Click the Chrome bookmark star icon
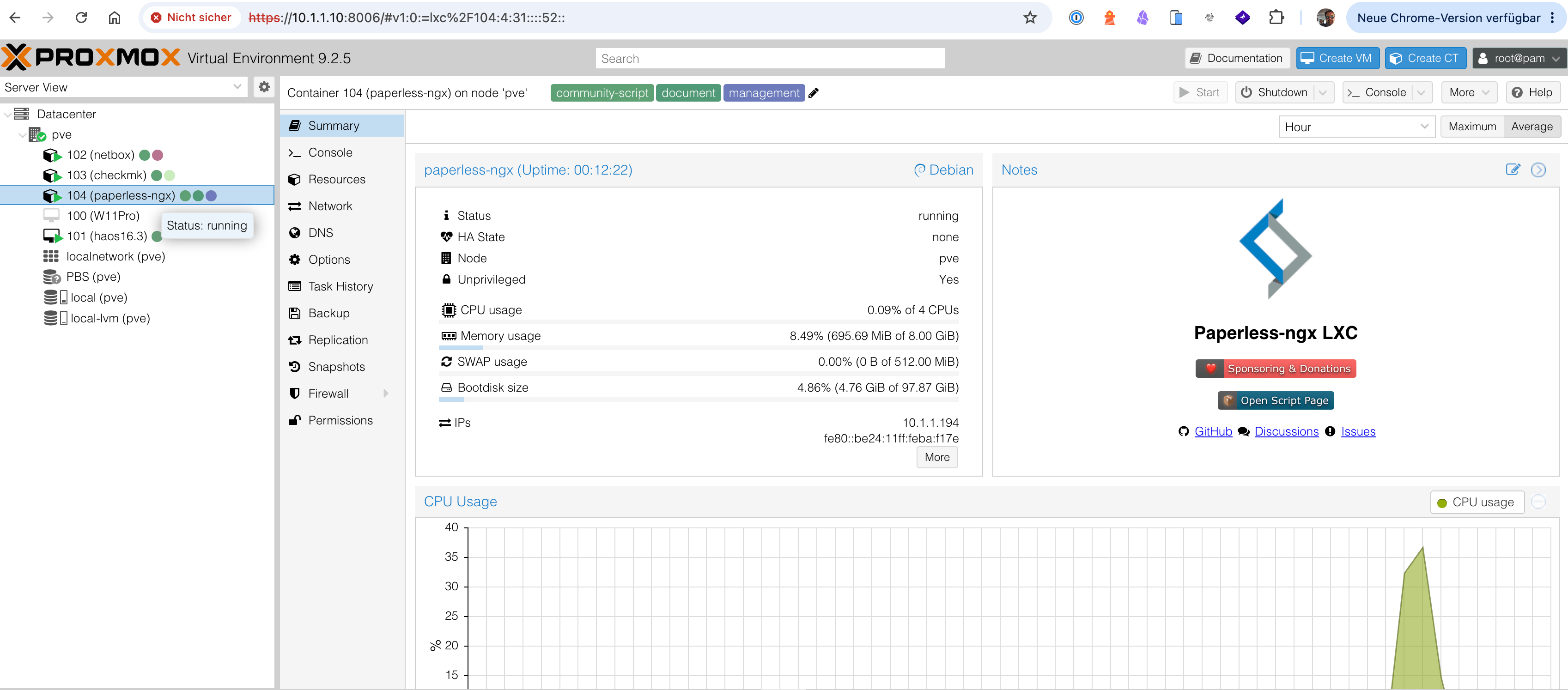 (1030, 18)
